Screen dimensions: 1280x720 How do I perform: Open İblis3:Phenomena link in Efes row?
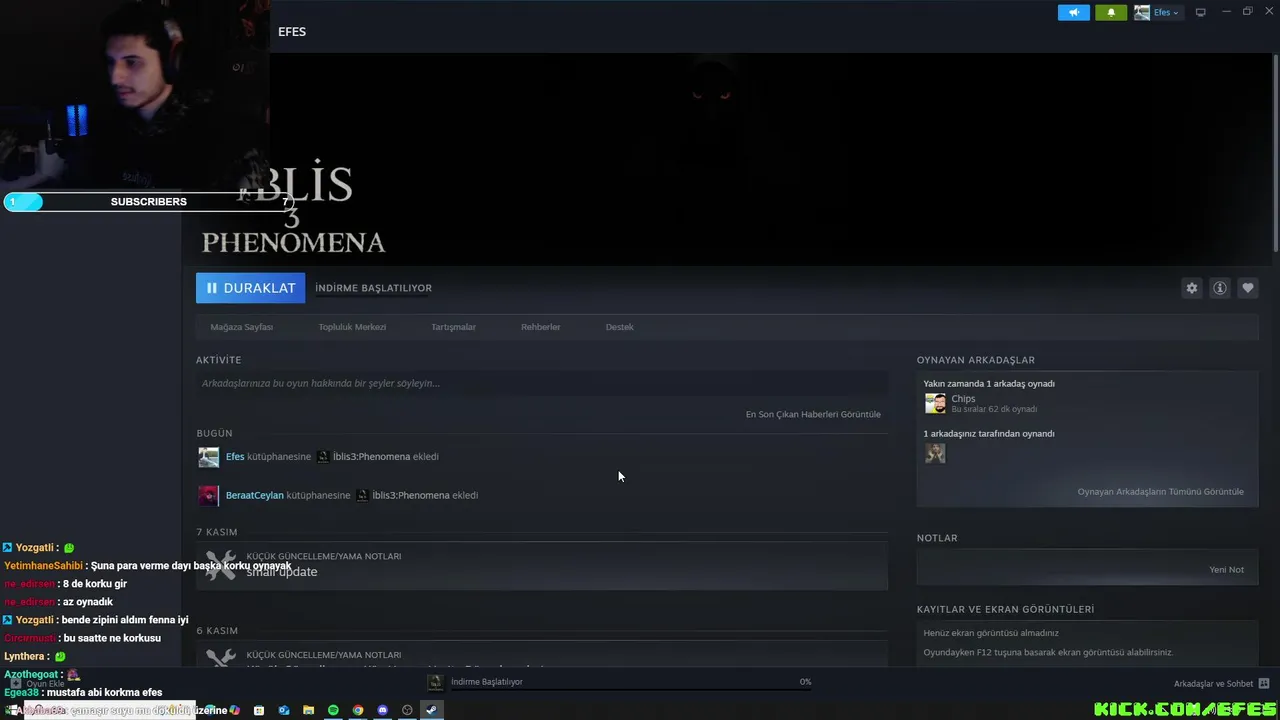(371, 457)
